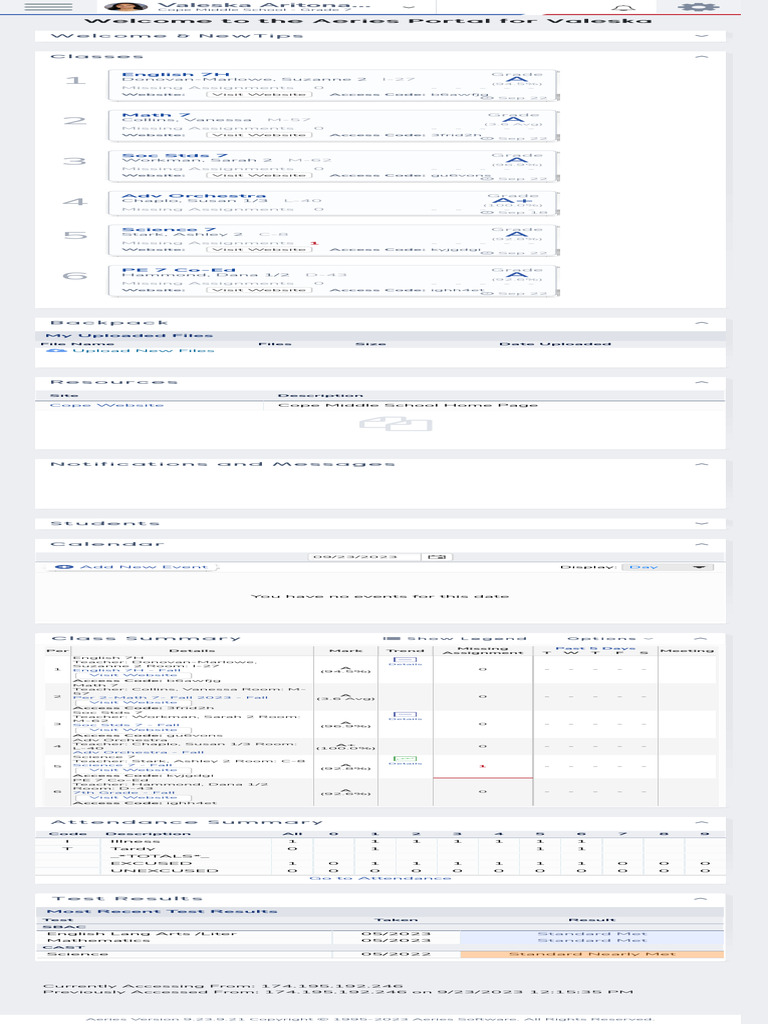
Task: Open the Adv Orchestra - Fall gradebook link
Action: pos(138,752)
